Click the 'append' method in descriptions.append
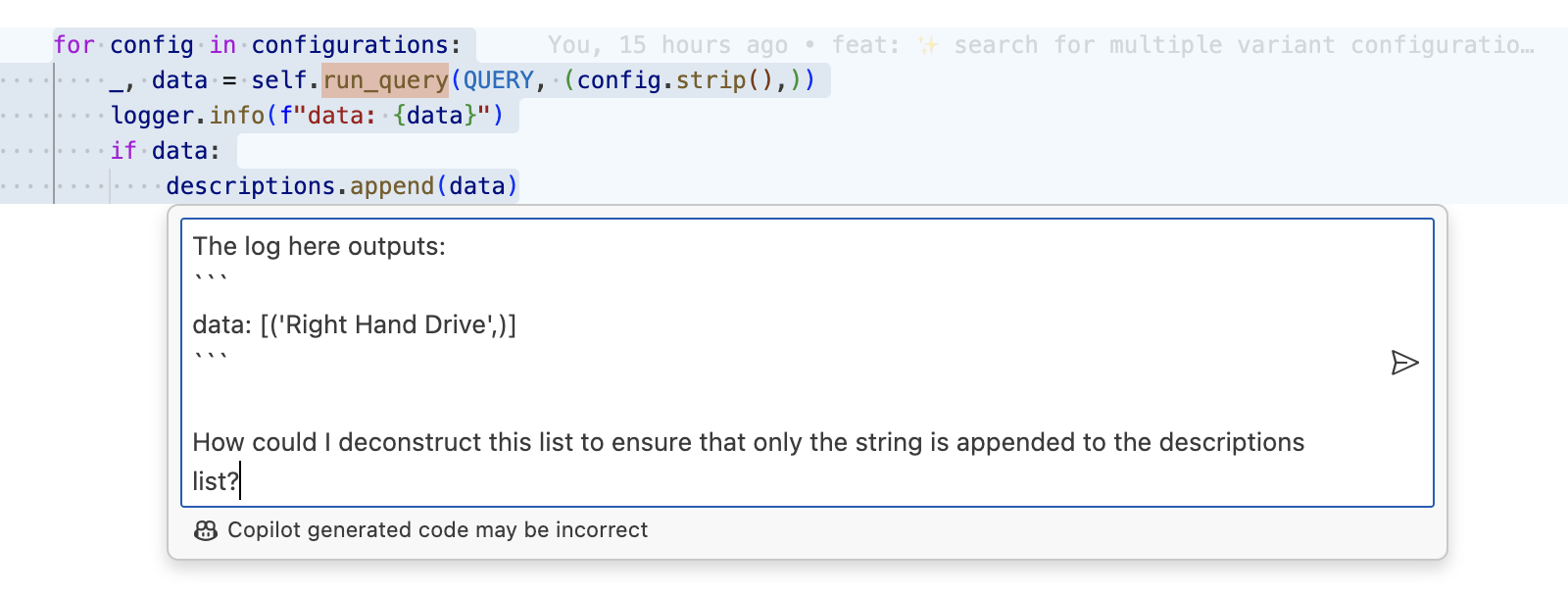The image size is (1568, 594). click(x=392, y=186)
